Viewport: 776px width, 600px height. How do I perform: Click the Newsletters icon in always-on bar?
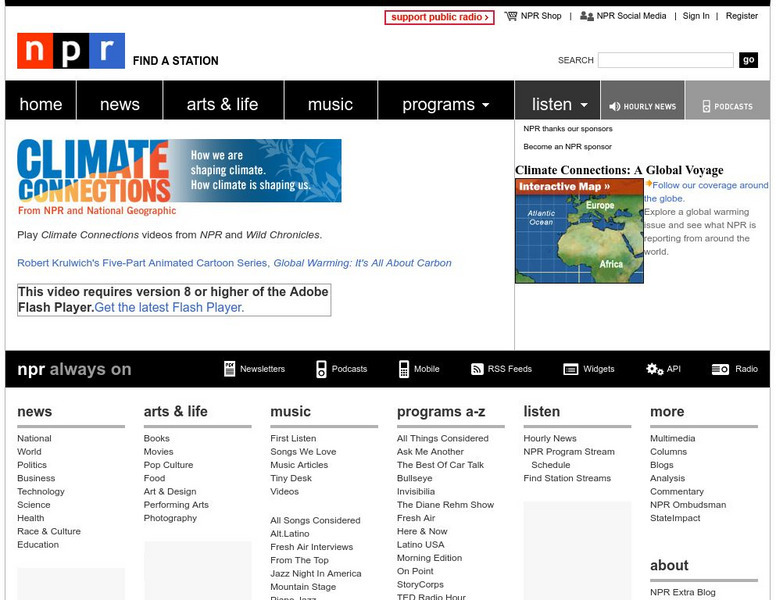230,369
